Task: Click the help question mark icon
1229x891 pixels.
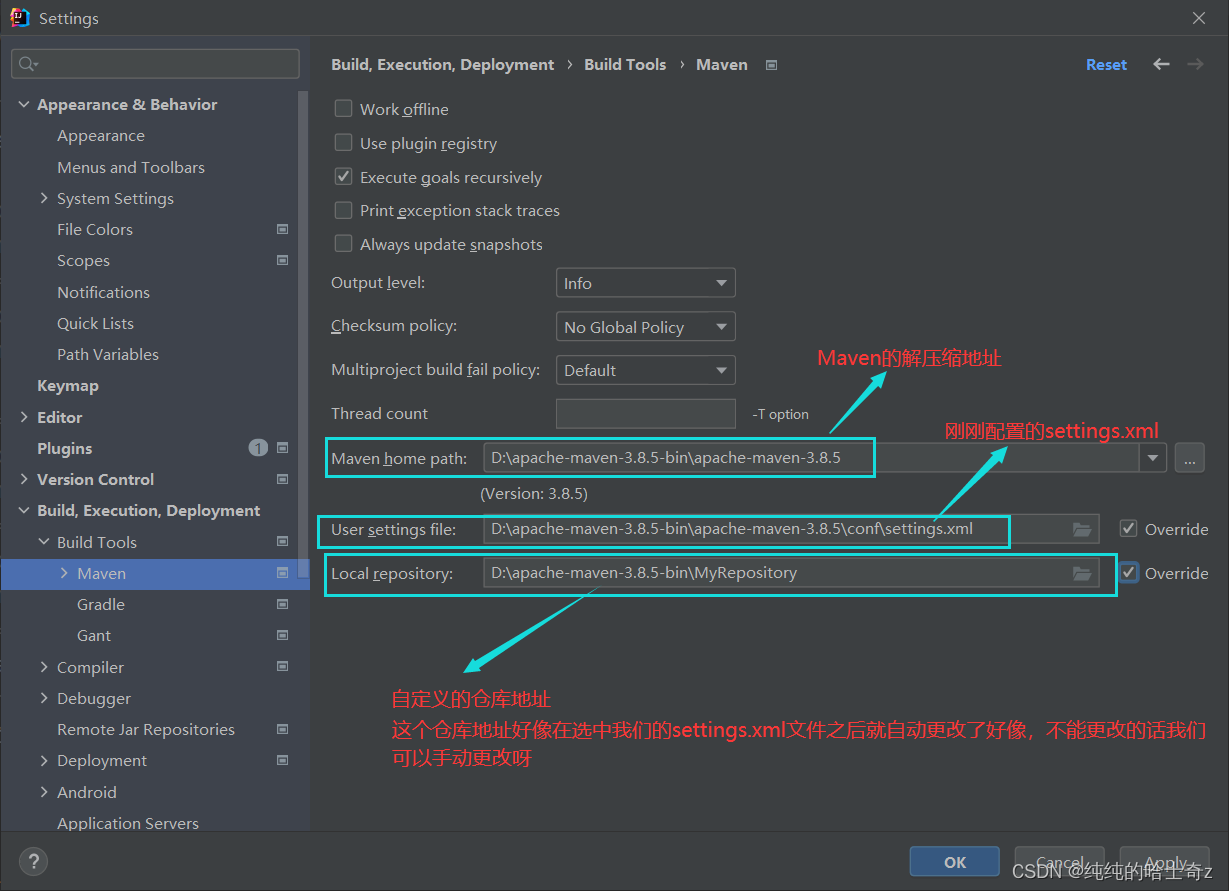Action: pos(33,861)
